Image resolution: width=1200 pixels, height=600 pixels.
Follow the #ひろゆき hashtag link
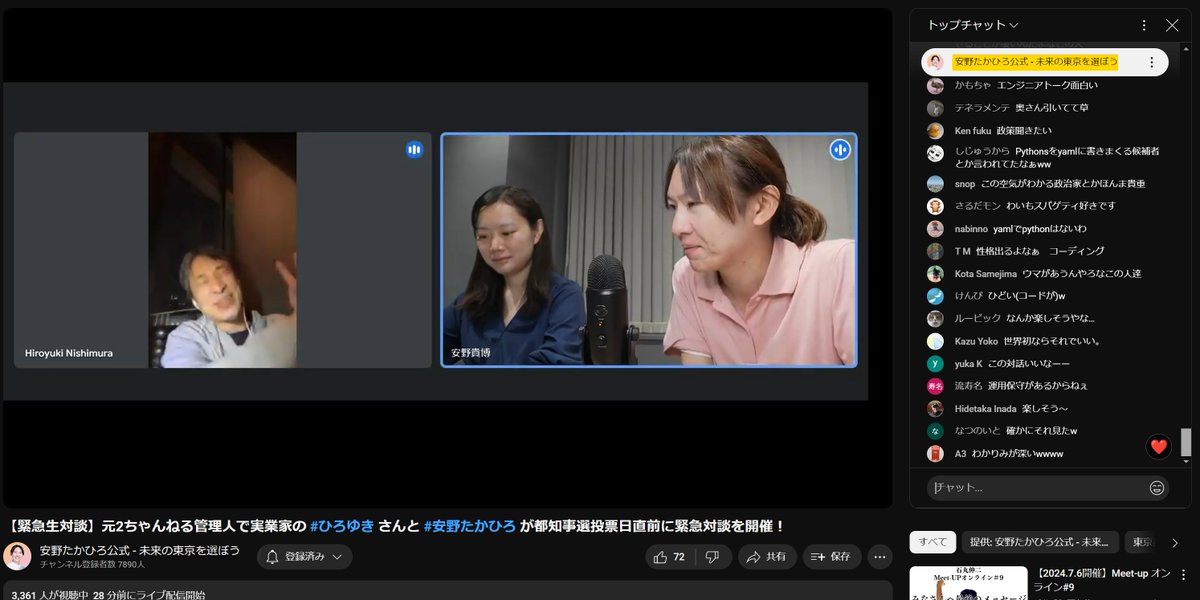tap(342, 525)
